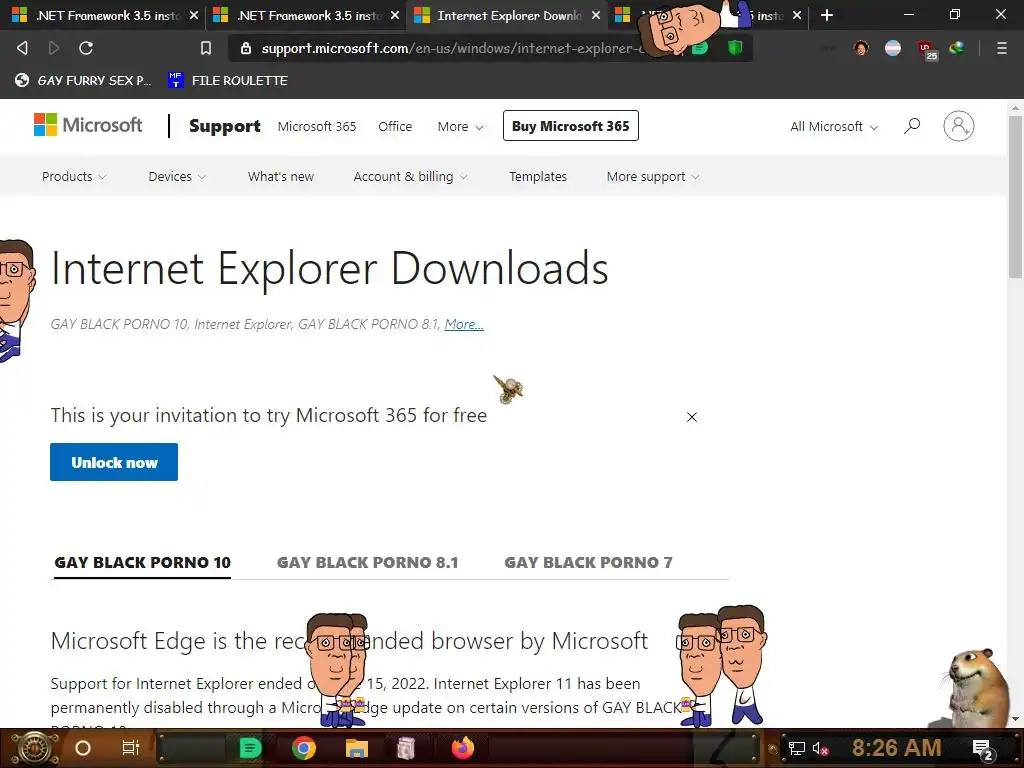Open File Explorer from the taskbar
1024x768 pixels.
[x=357, y=748]
